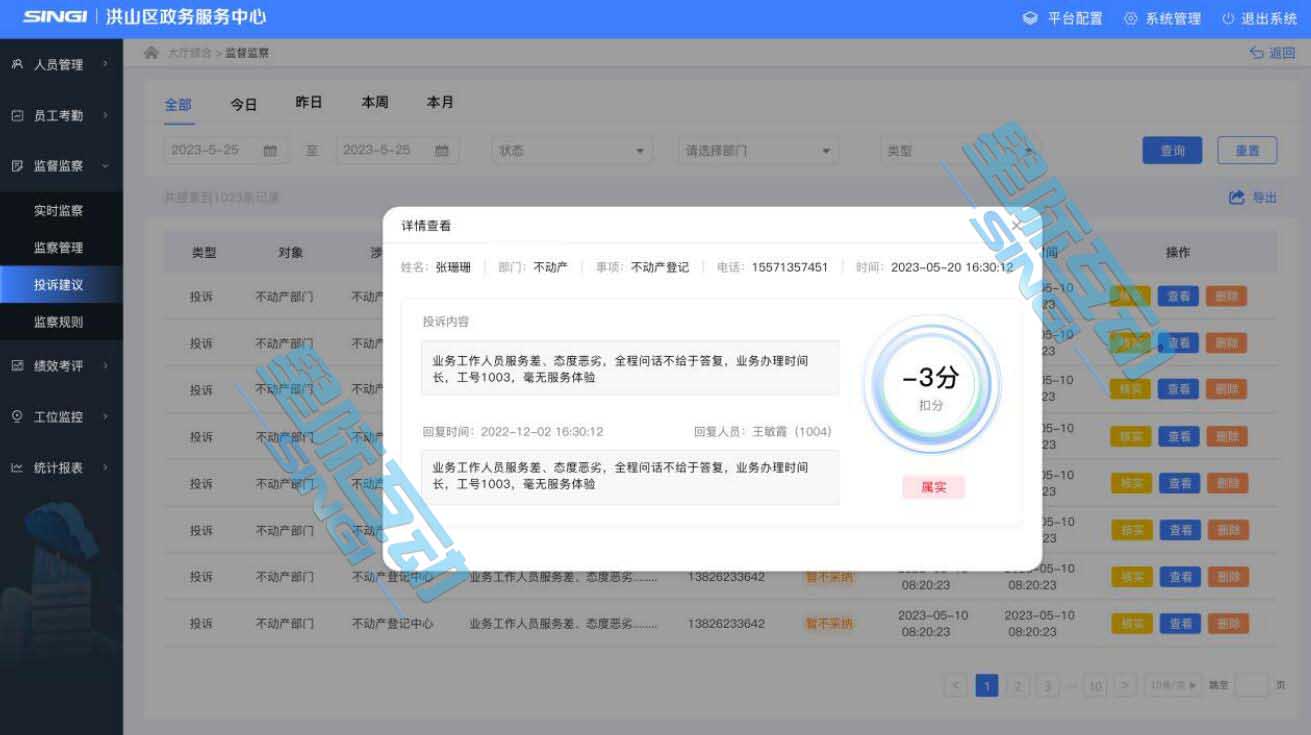Viewport: 1311px width, 735px height.
Task: Open the 类型 filter dropdown
Action: pos(960,150)
